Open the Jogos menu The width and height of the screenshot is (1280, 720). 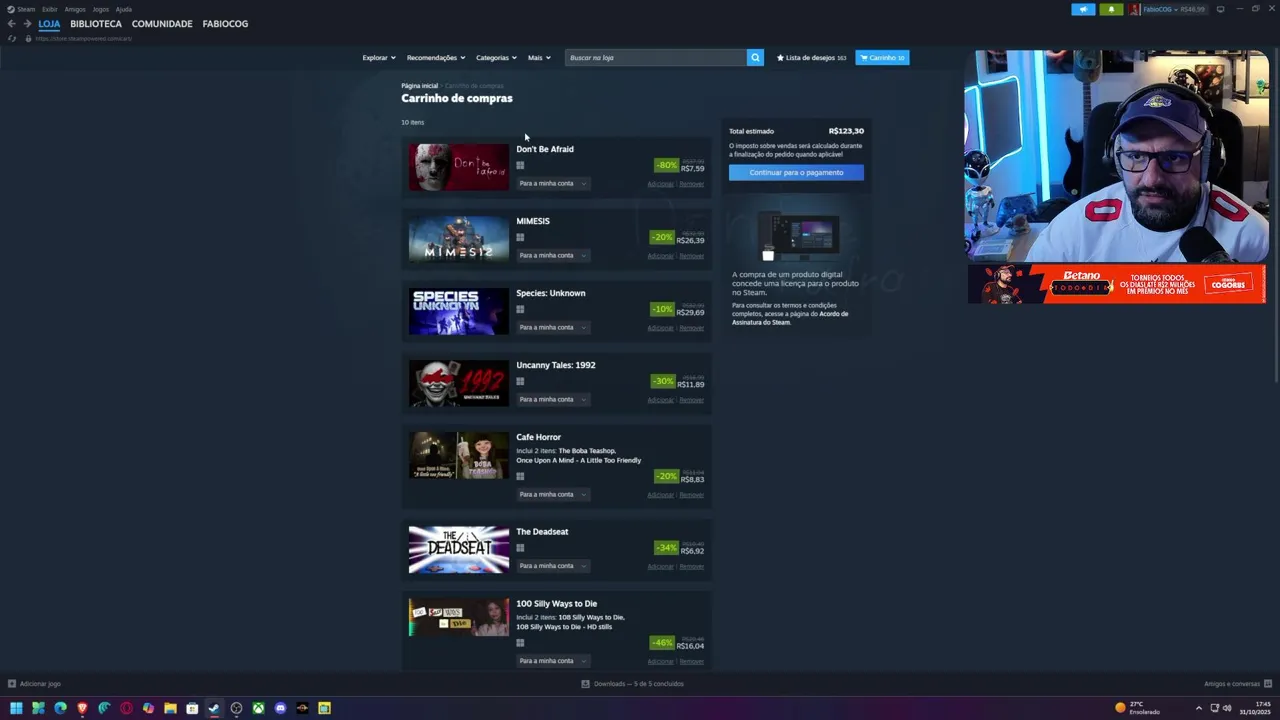pyautogui.click(x=101, y=9)
